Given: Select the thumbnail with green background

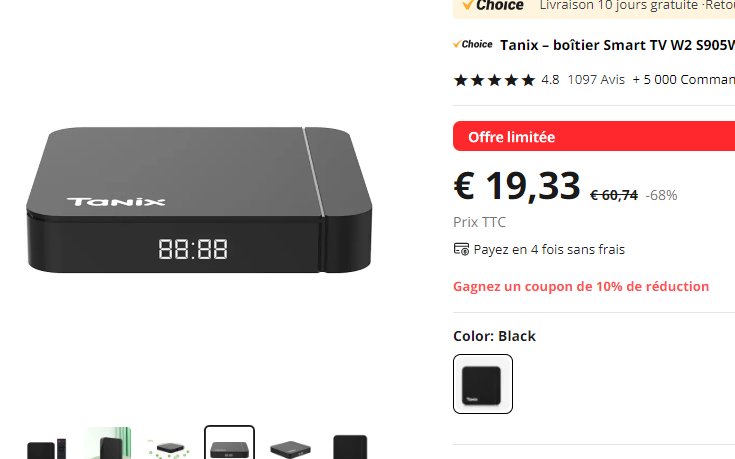Looking at the screenshot, I should (x=108, y=443).
